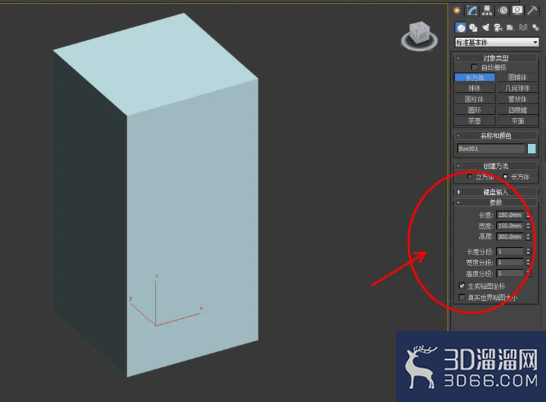Select the Cameras category icon
546x402 pixels.
[x=498, y=28]
